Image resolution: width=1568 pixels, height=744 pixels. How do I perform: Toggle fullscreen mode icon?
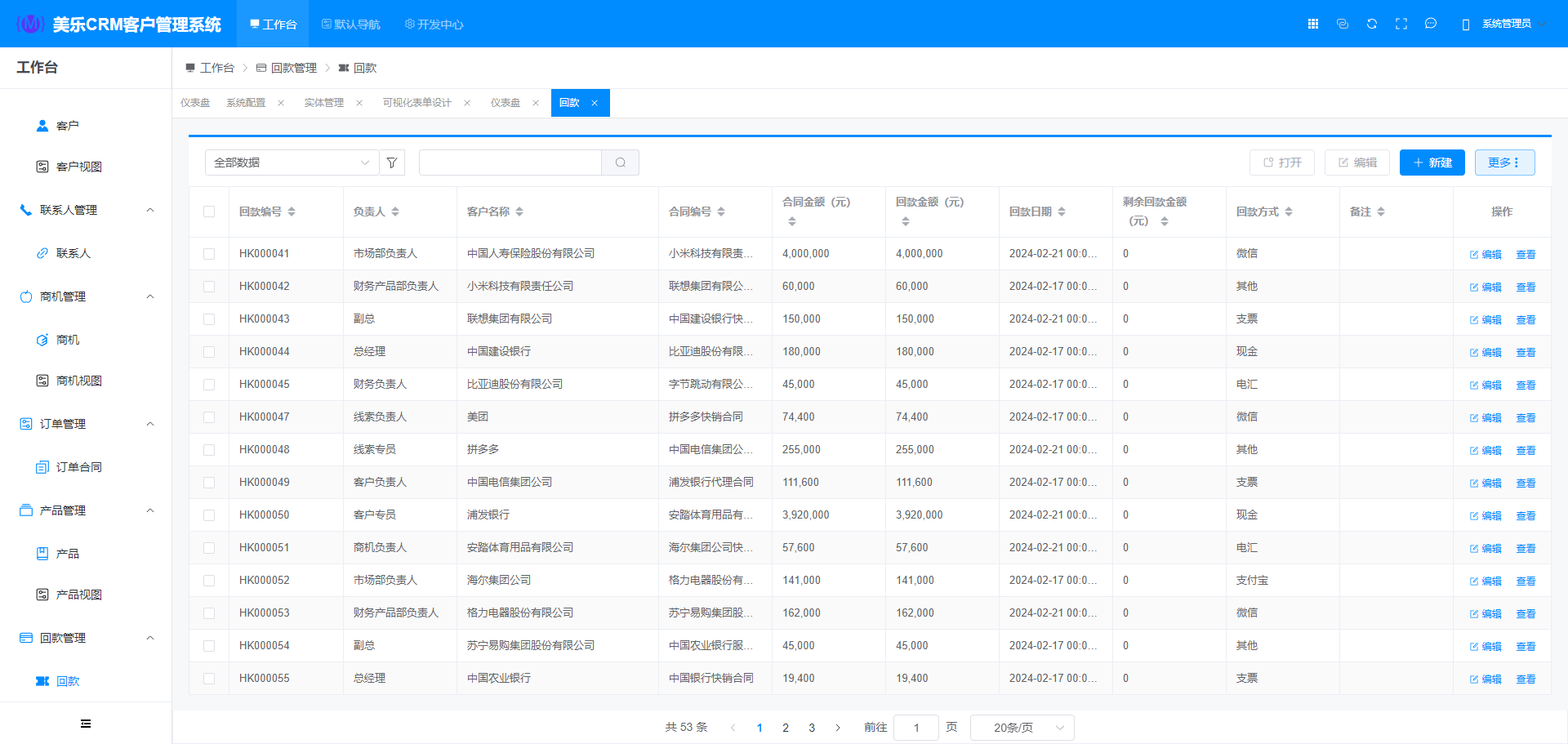pos(1401,24)
